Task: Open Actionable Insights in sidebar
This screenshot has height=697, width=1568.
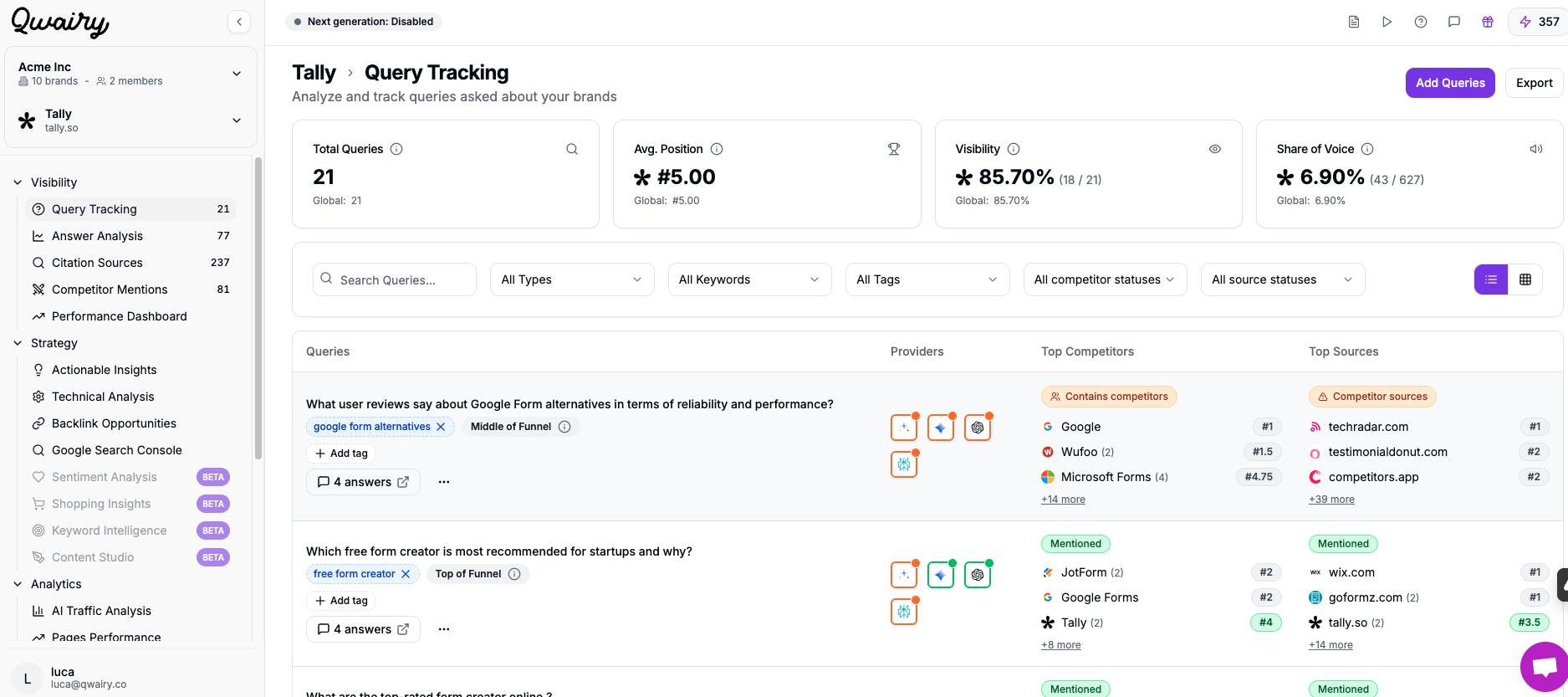Action: pos(130,370)
